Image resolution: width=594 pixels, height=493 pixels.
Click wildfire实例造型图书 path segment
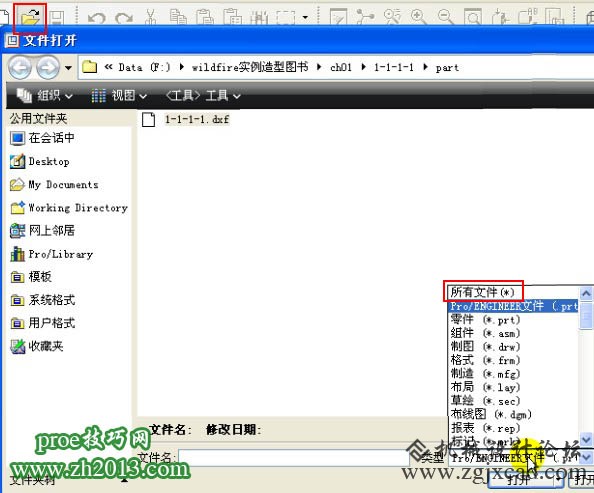[x=250, y=67]
